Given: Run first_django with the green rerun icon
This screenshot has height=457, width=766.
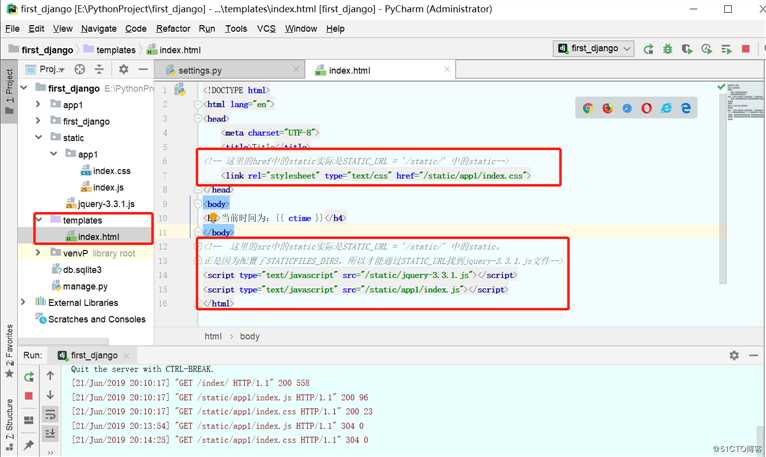Looking at the screenshot, I should [x=648, y=49].
